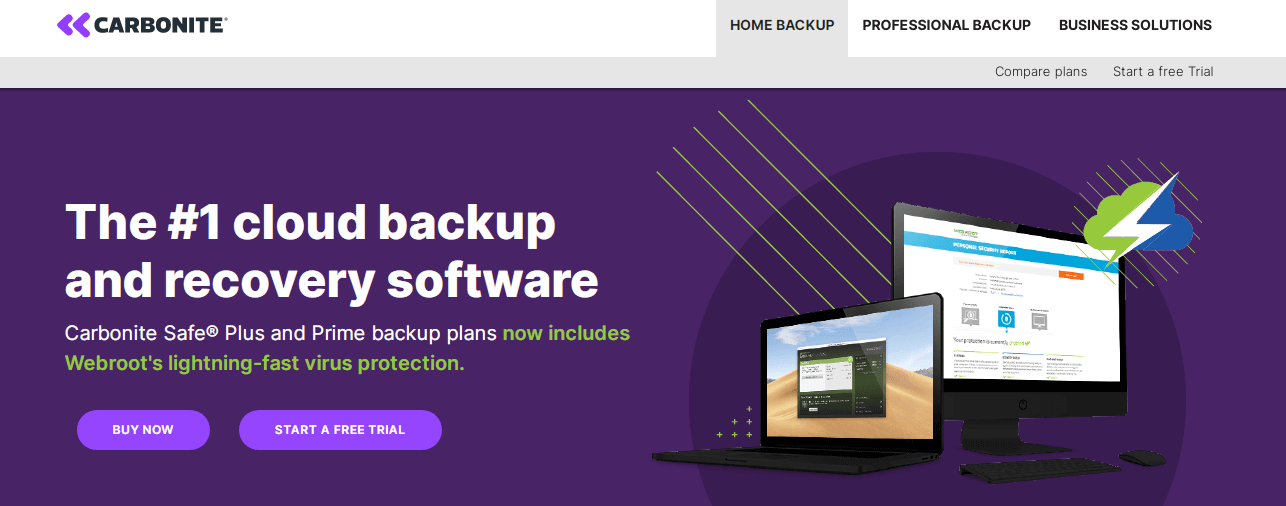Viewport: 1286px width, 506px height.
Task: Switch to the Professional Backup tab
Action: click(946, 25)
